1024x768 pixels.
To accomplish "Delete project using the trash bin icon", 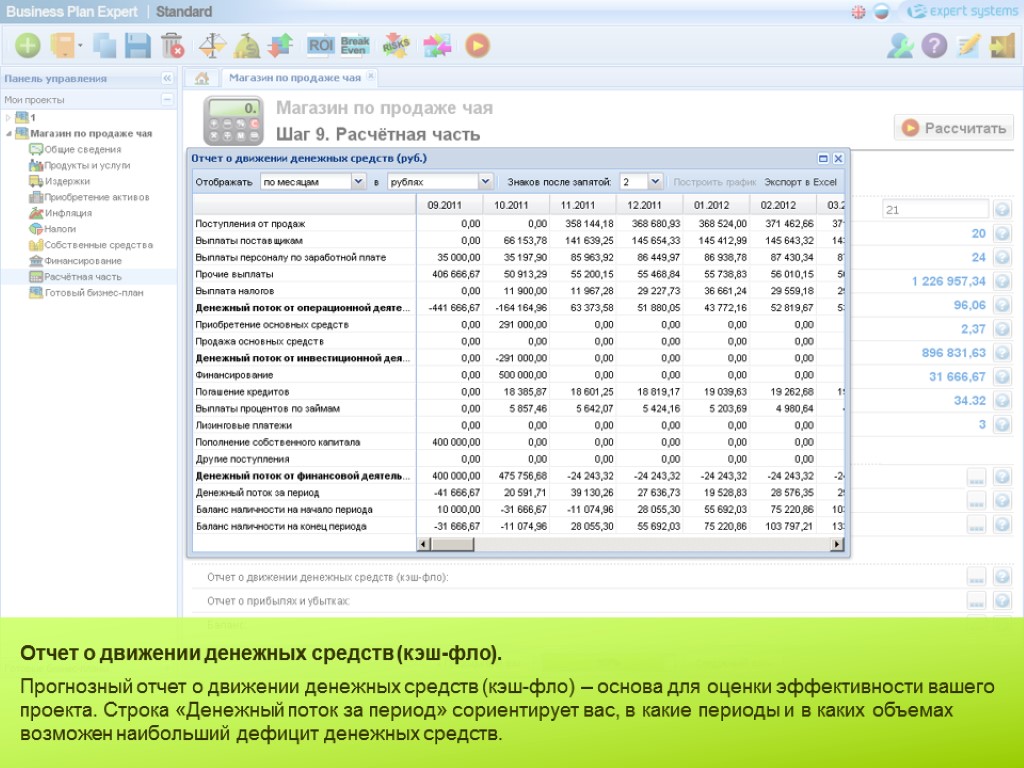I will (x=172, y=46).
